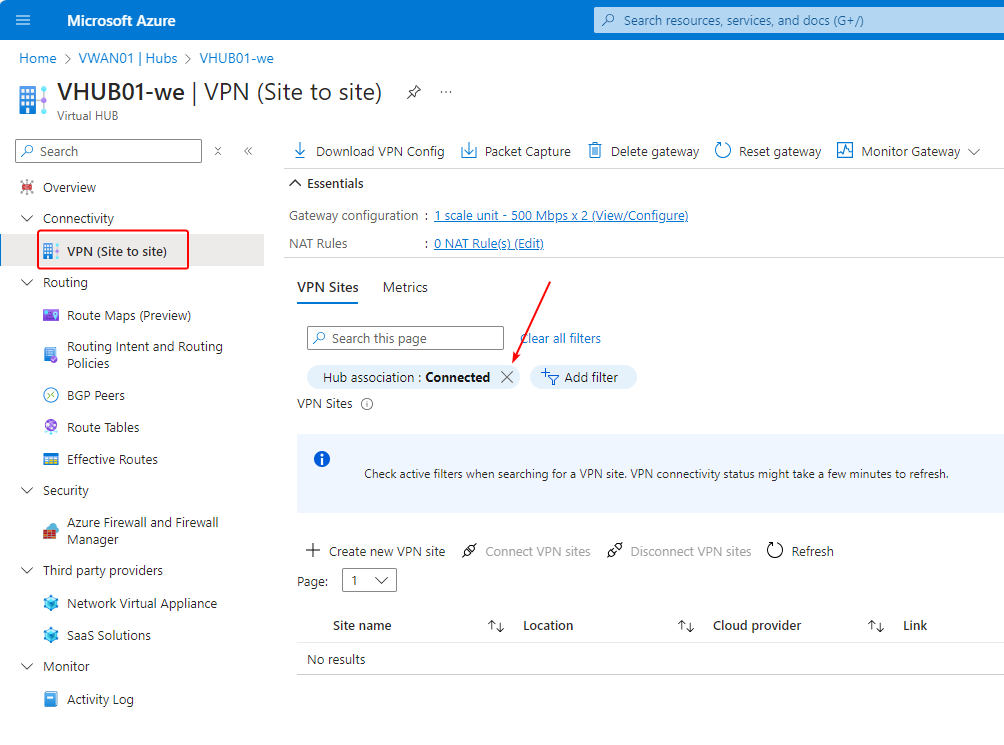Open the more options ellipsis next to title
Screen dimensions: 1004x745
(446, 92)
